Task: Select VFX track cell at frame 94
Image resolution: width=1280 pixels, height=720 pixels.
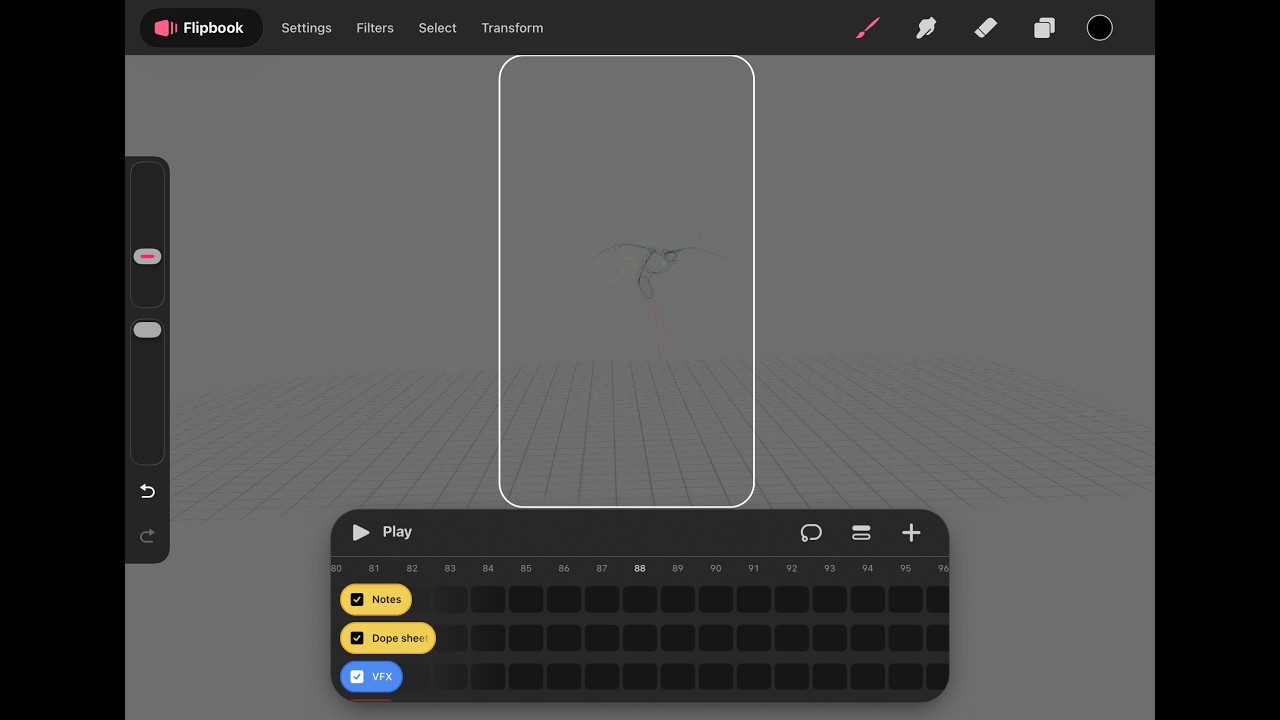Action: [x=868, y=677]
